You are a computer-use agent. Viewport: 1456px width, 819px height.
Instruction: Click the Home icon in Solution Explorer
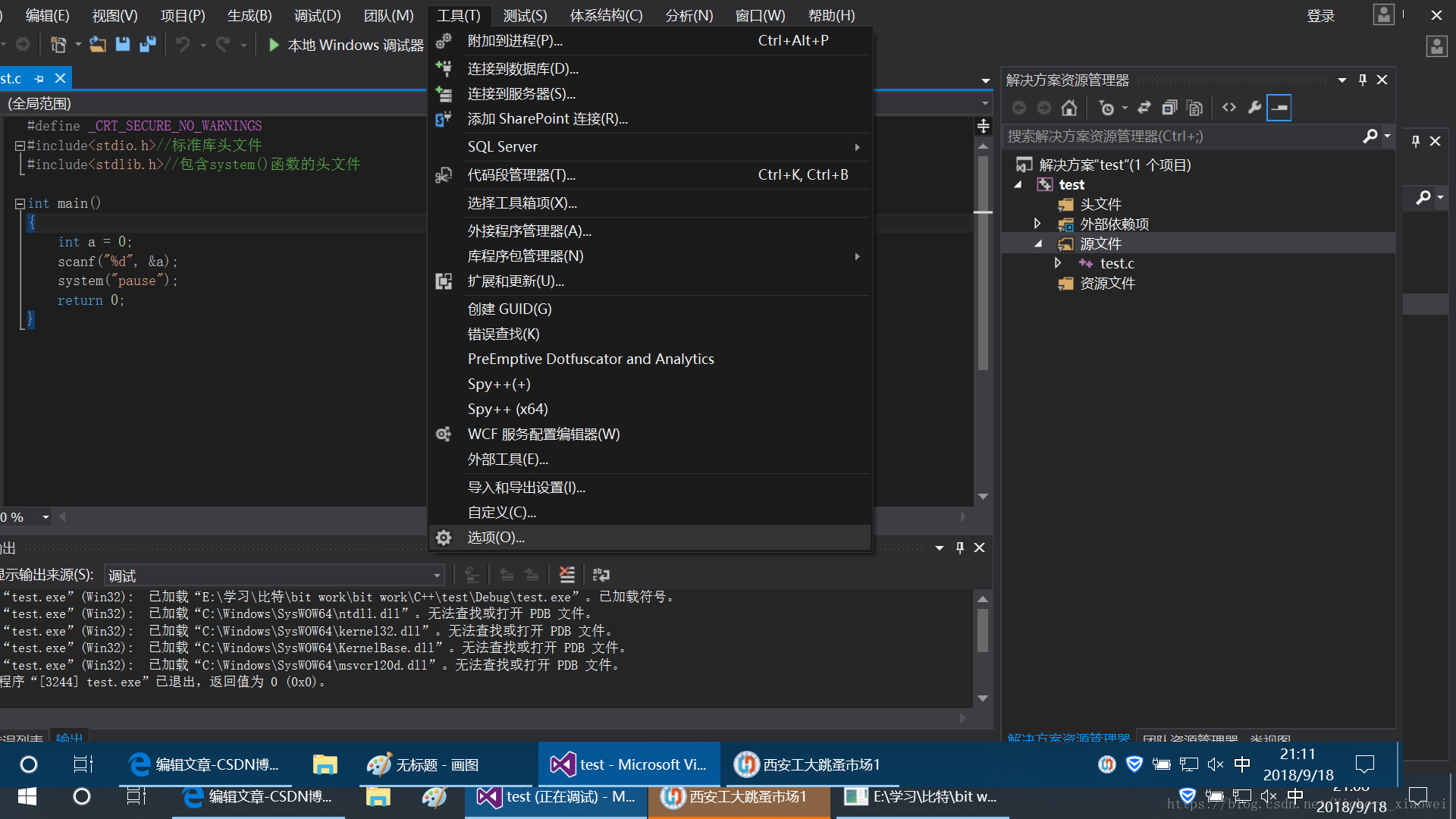tap(1068, 108)
